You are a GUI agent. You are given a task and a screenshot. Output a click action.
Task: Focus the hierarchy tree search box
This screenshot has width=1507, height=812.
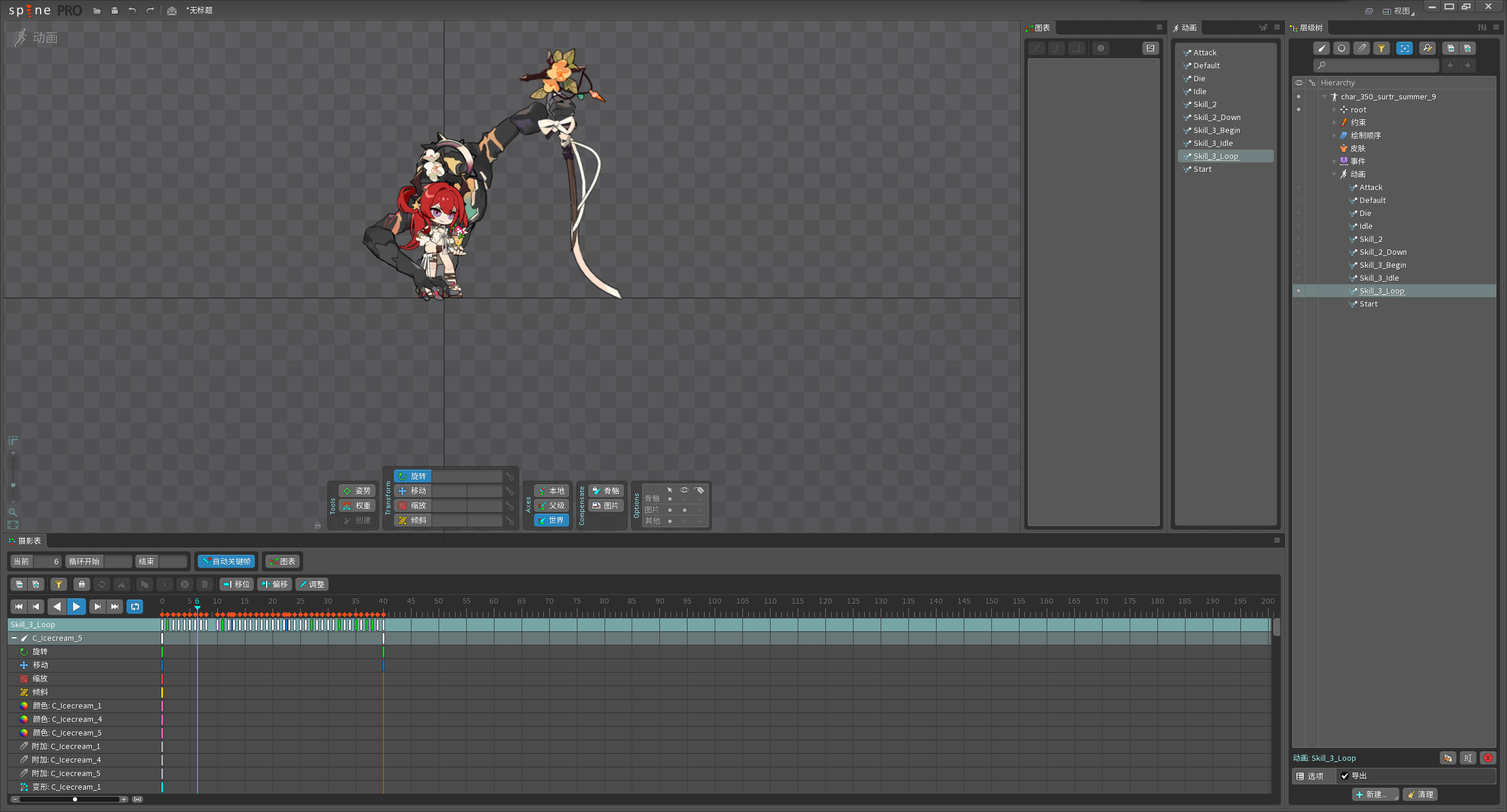click(x=1376, y=65)
